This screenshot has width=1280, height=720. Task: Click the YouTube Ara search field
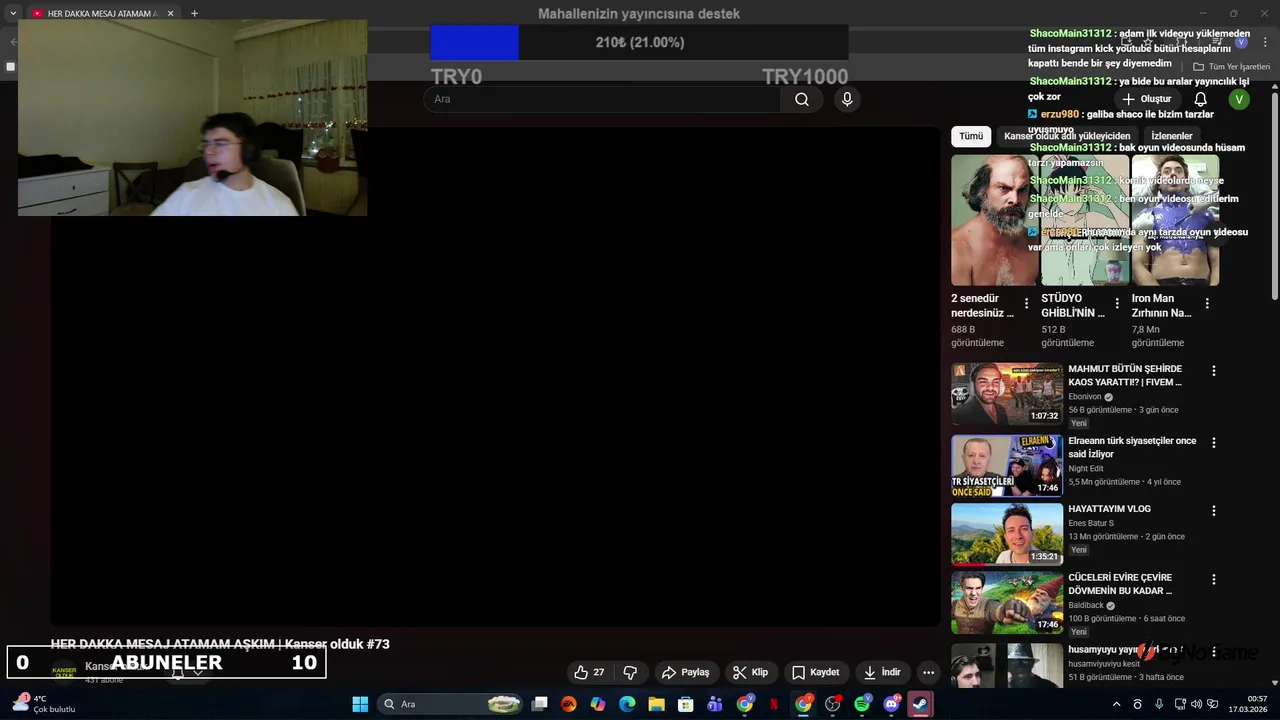pos(602,99)
